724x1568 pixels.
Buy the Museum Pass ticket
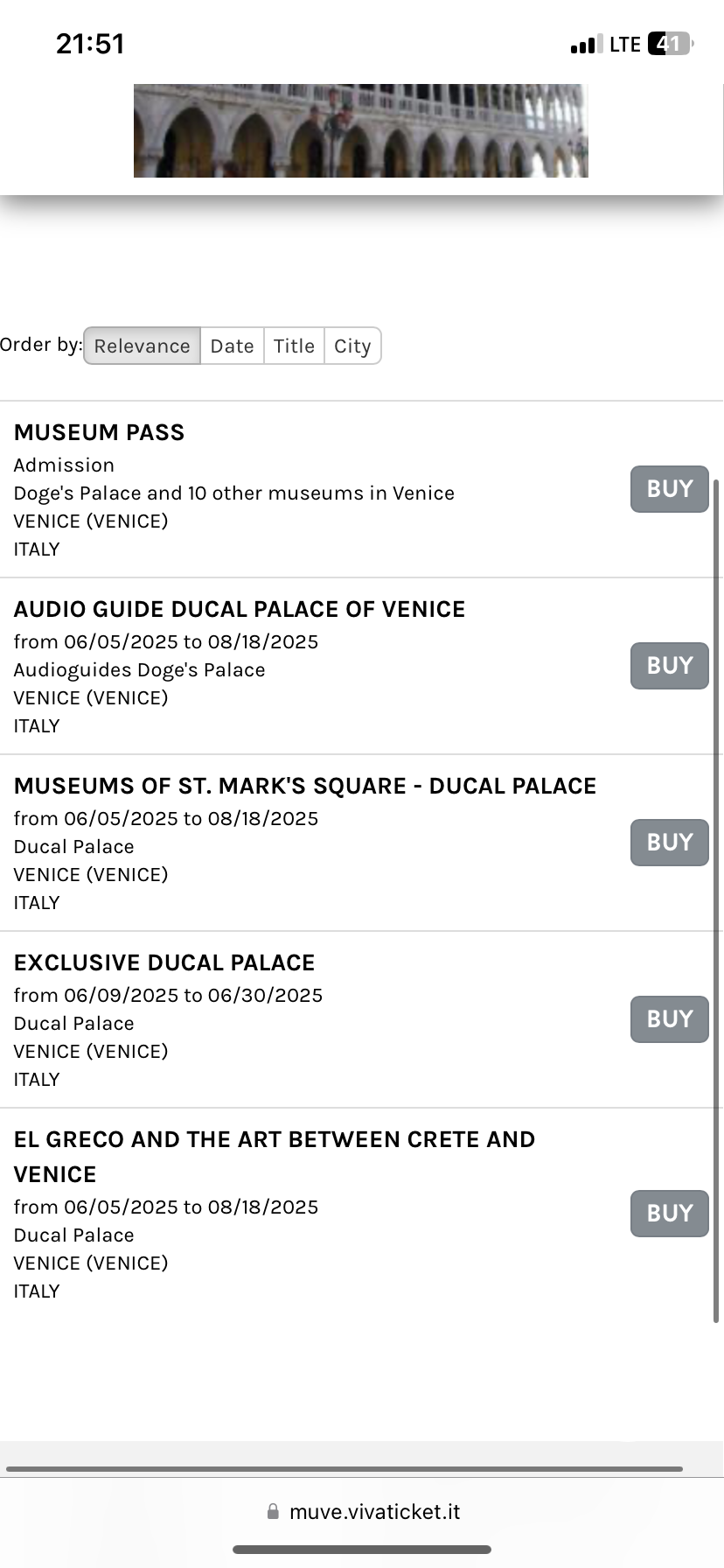669,489
